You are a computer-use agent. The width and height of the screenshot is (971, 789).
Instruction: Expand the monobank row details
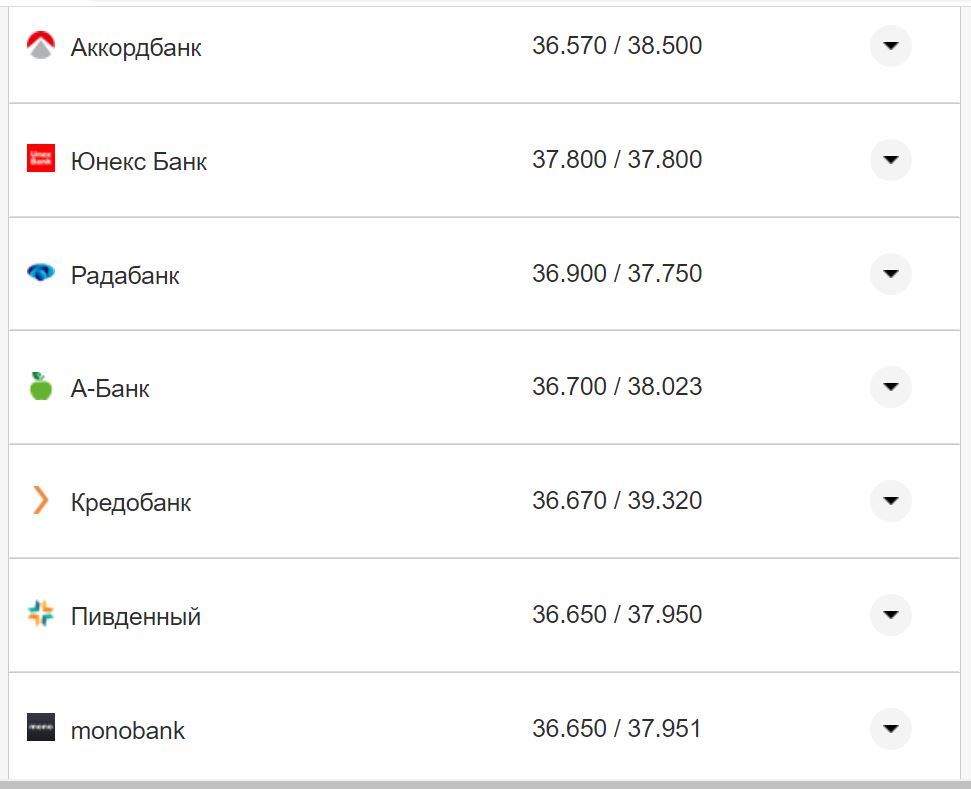point(889,729)
